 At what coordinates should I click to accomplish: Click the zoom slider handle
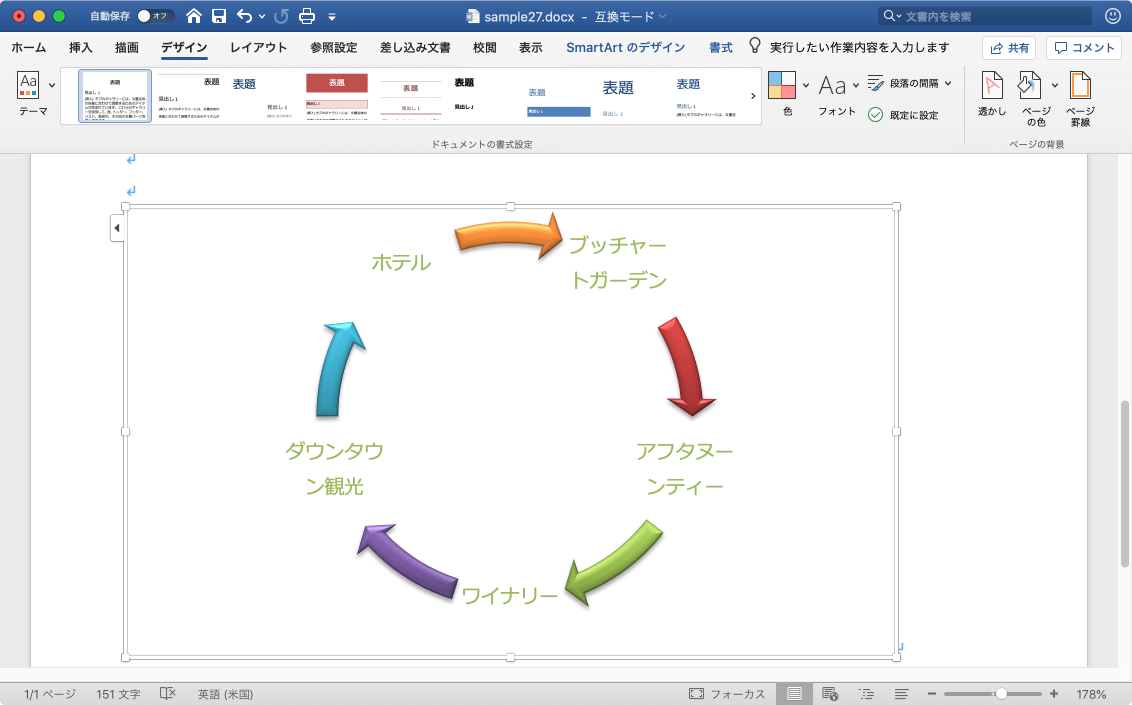click(1001, 693)
